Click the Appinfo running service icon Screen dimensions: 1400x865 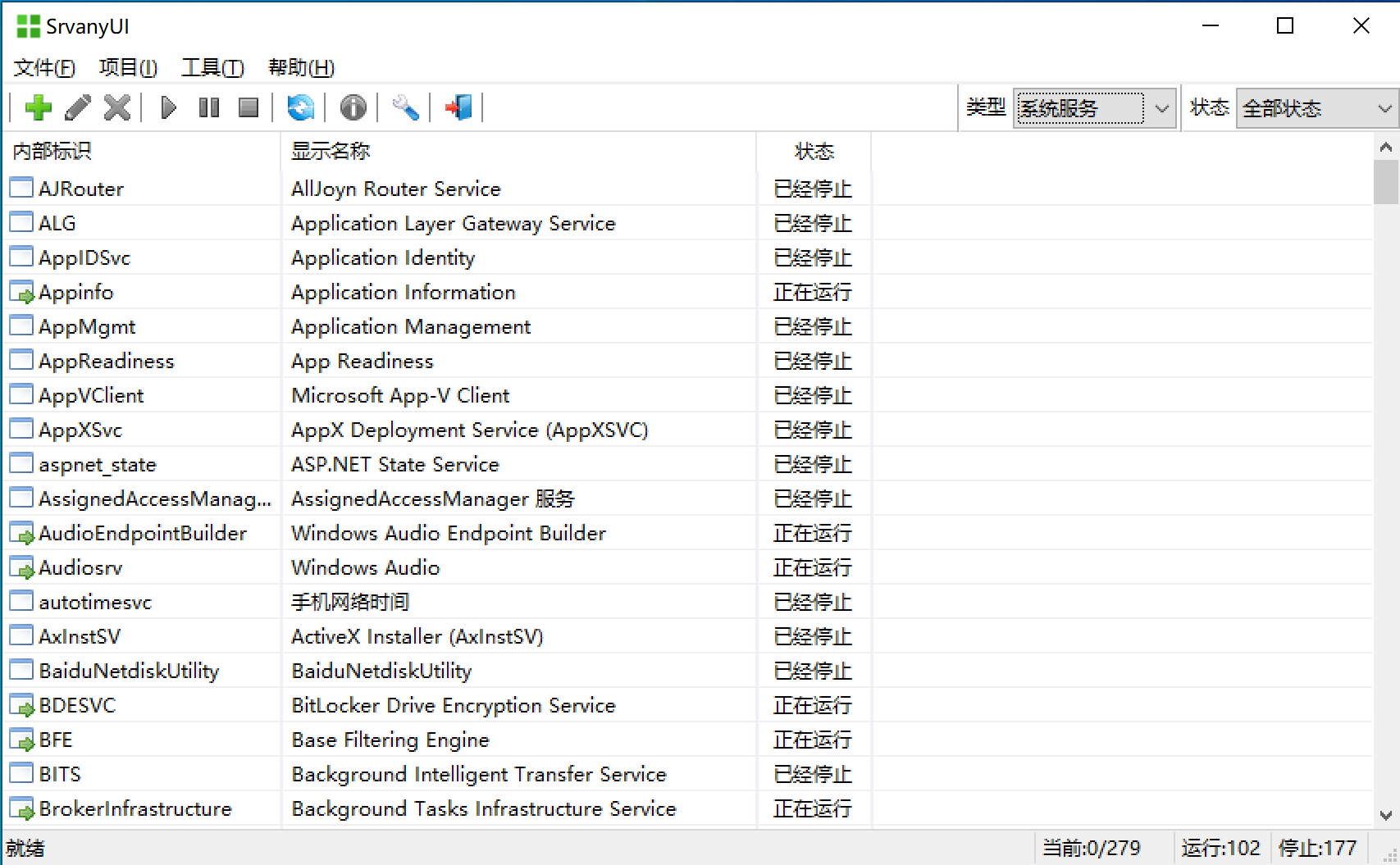tap(21, 292)
